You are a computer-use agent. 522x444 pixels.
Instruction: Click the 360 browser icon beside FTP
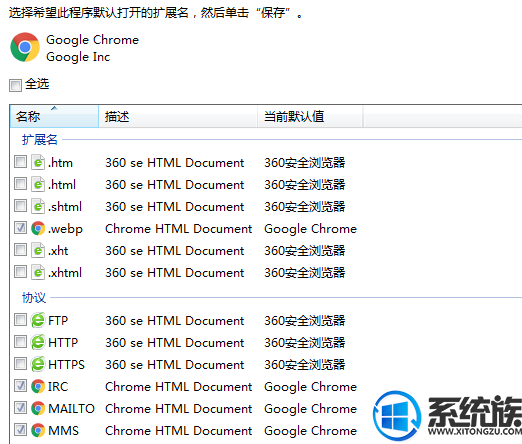pyautogui.click(x=38, y=320)
